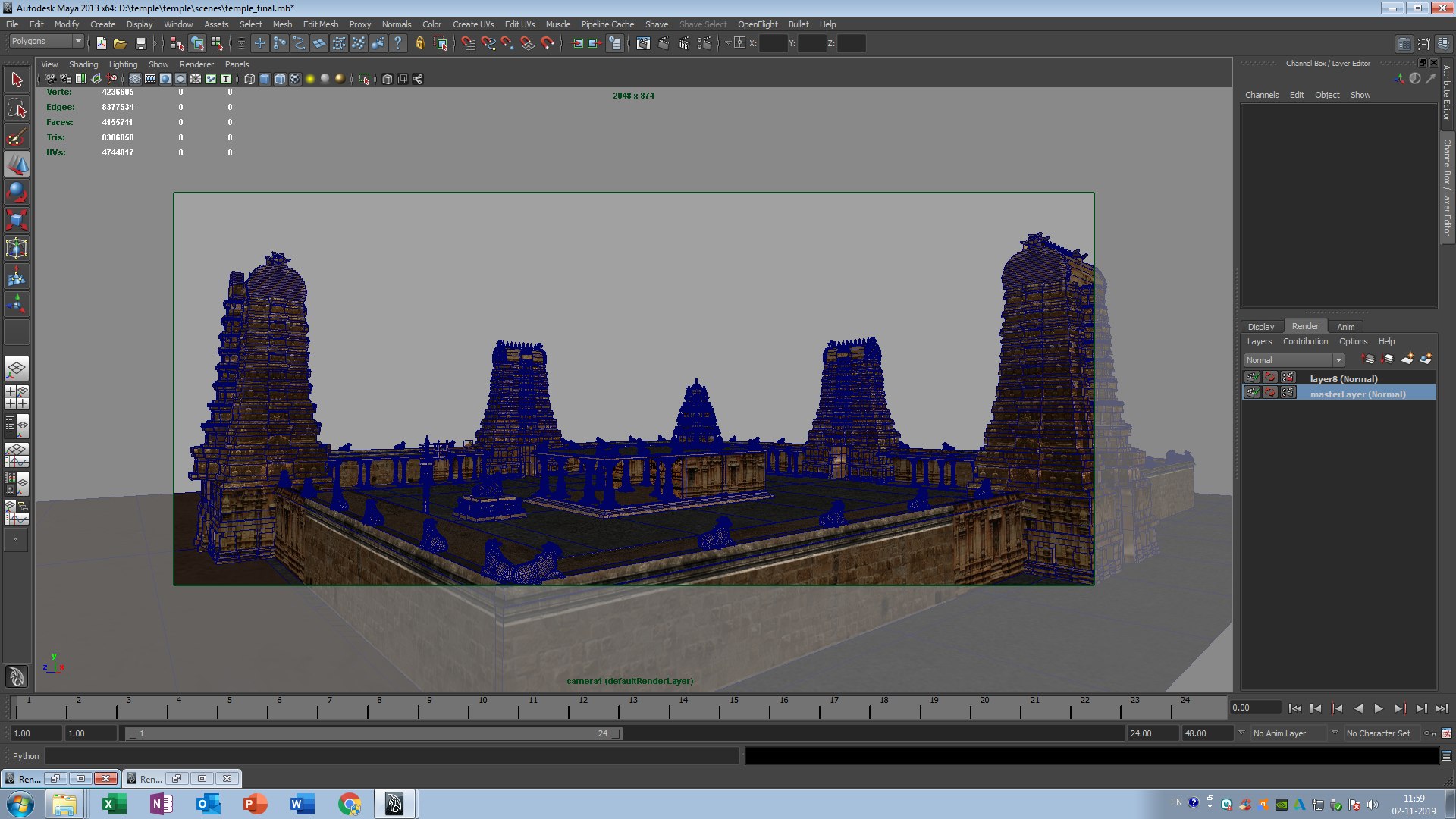This screenshot has width=1456, height=819.
Task: Switch to the Display layer tab
Action: (1261, 327)
